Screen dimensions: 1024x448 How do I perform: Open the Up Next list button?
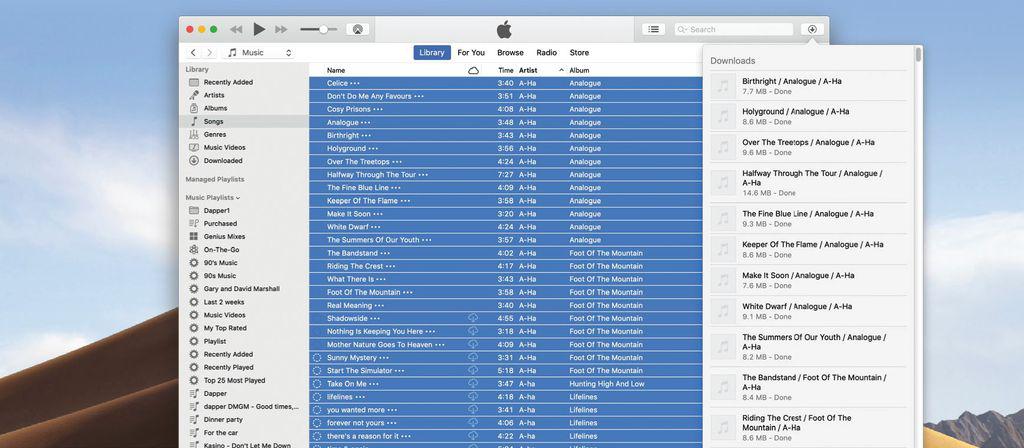coord(653,29)
